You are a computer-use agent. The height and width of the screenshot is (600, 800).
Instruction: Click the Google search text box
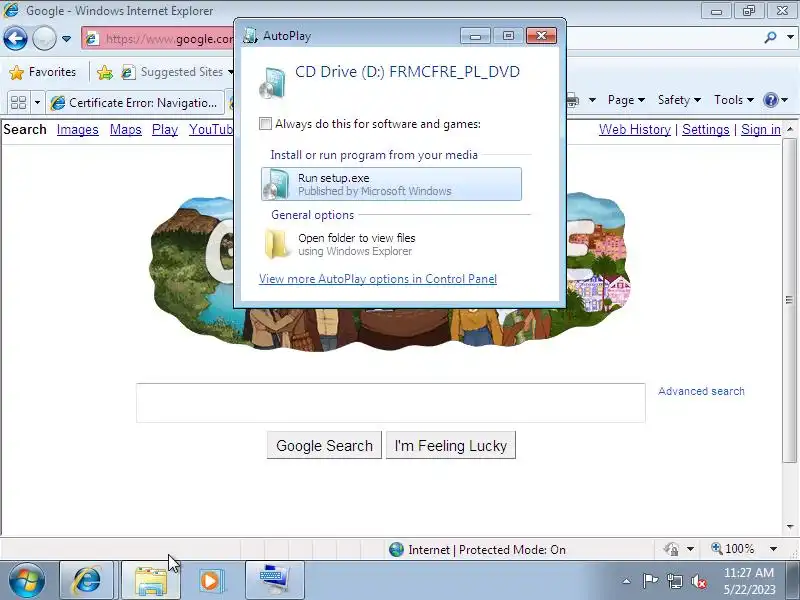point(391,403)
